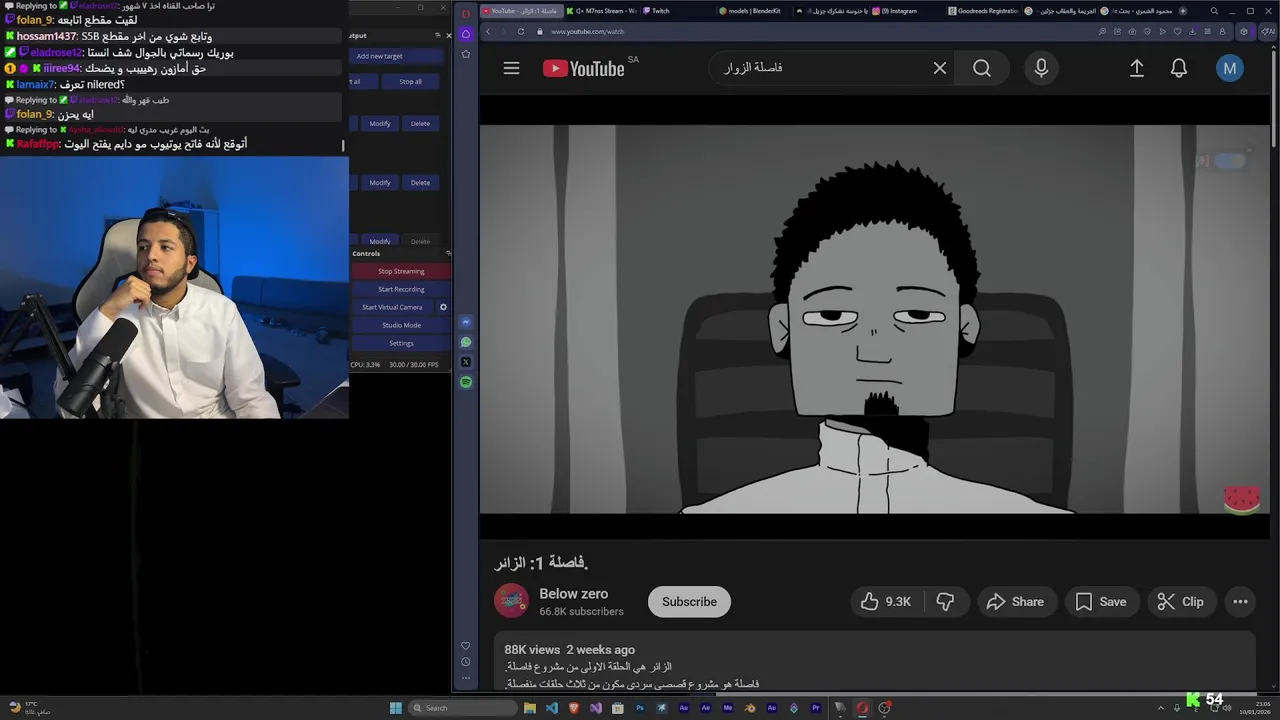The image size is (1280, 720).
Task: Click the browser address bar URL
Action: pos(587,31)
